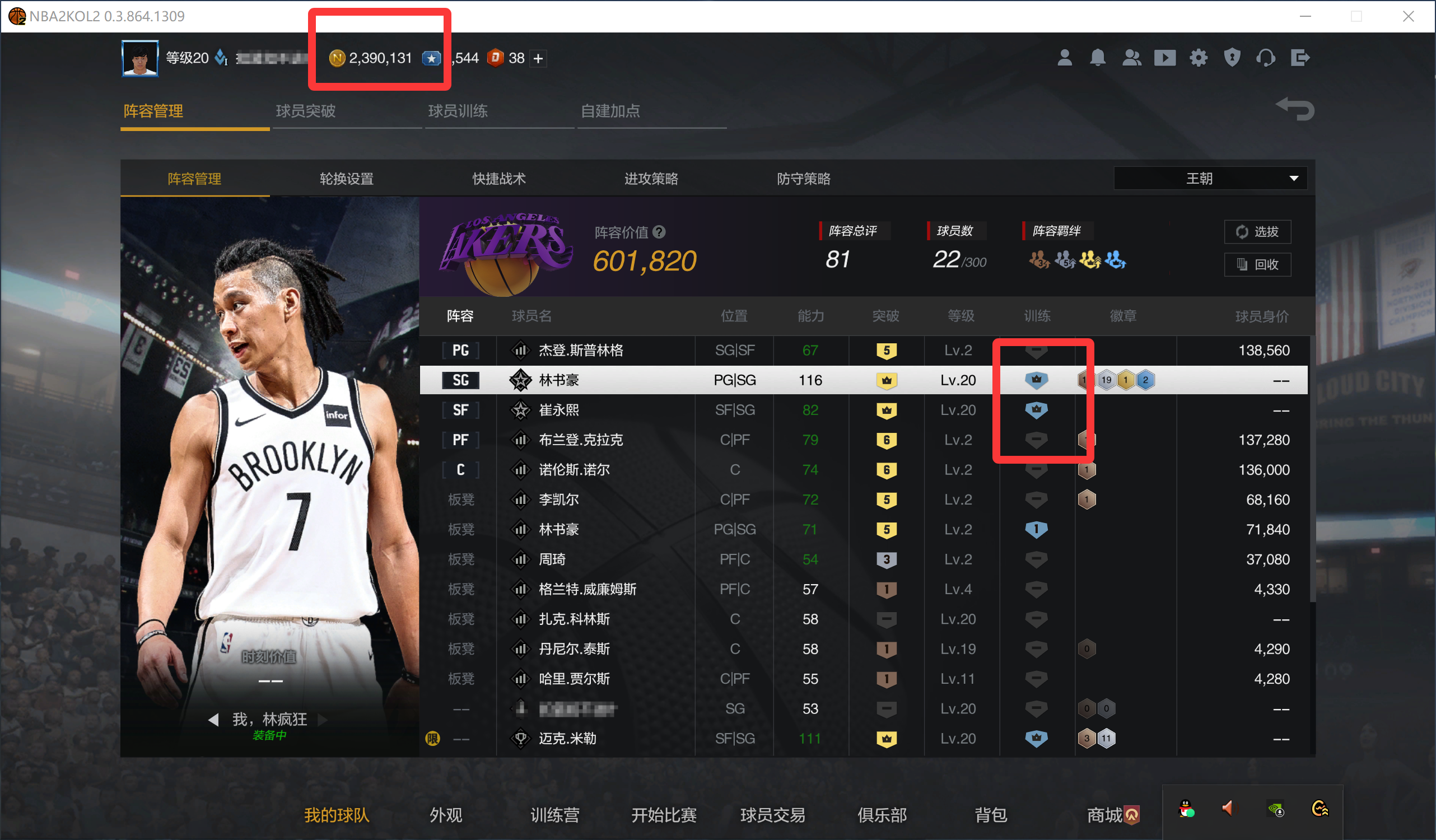Open 球员交易 in bottom navigation
The width and height of the screenshot is (1436, 840).
pos(772,814)
